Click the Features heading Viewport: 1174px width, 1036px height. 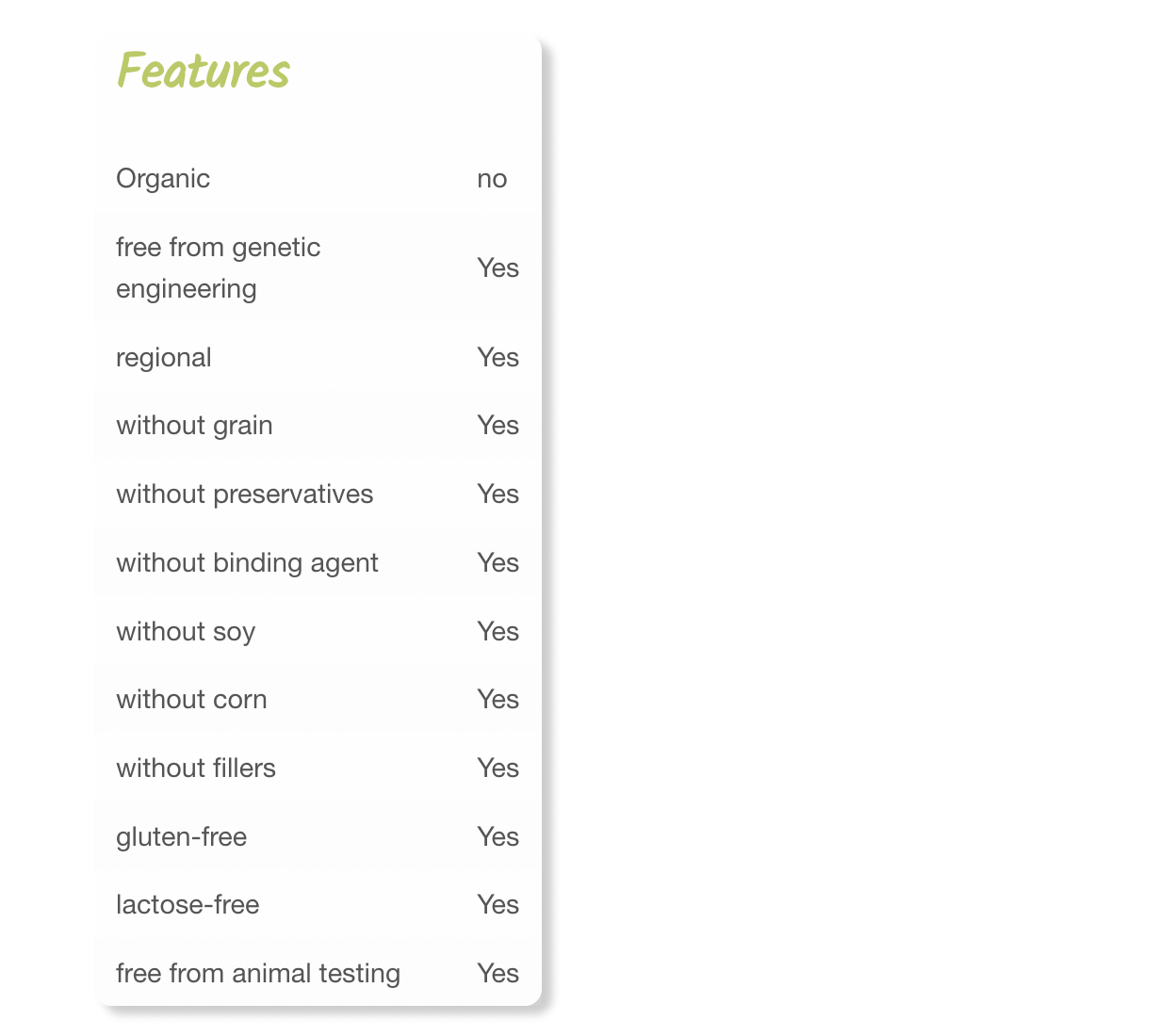click(x=203, y=71)
